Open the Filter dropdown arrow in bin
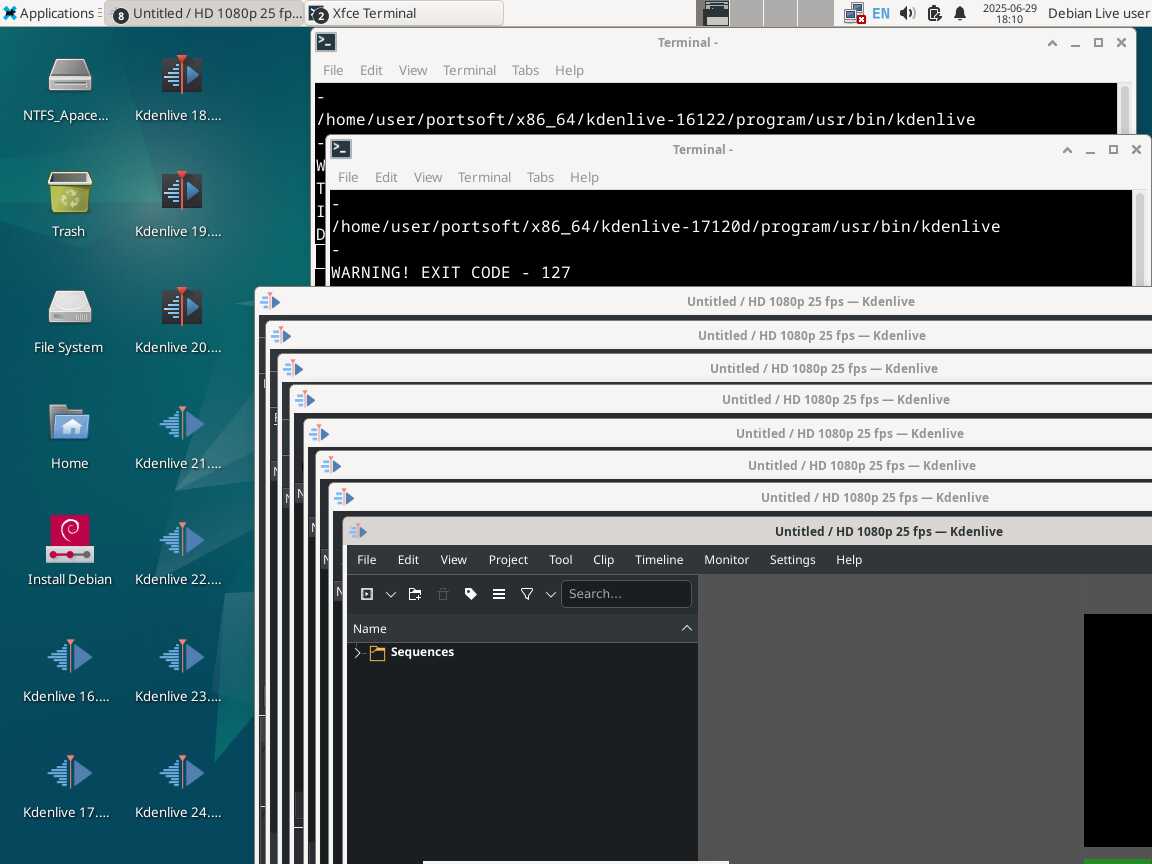Viewport: 1152px width, 864px height. 550,594
